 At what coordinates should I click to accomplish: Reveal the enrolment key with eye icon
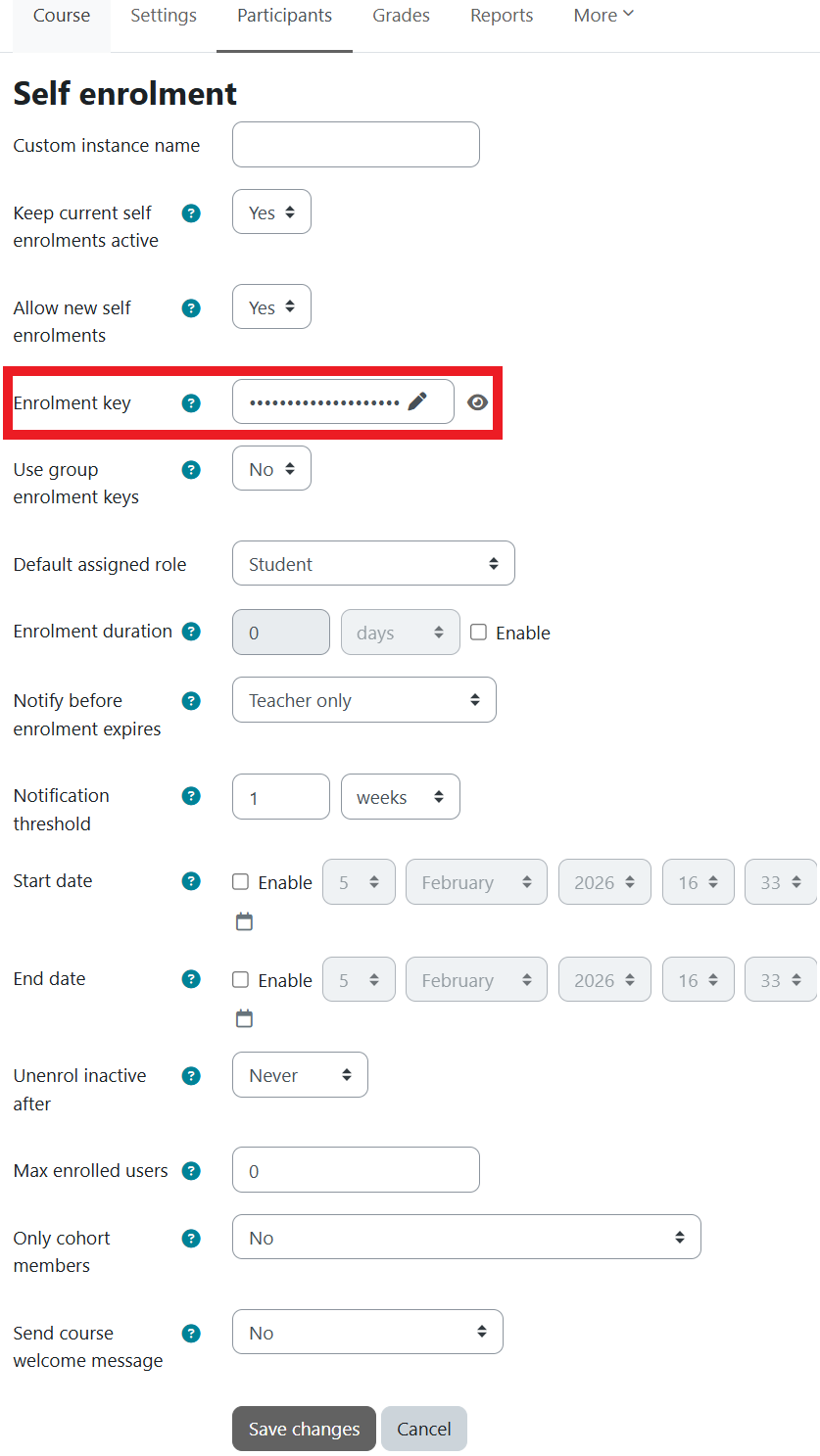[477, 402]
